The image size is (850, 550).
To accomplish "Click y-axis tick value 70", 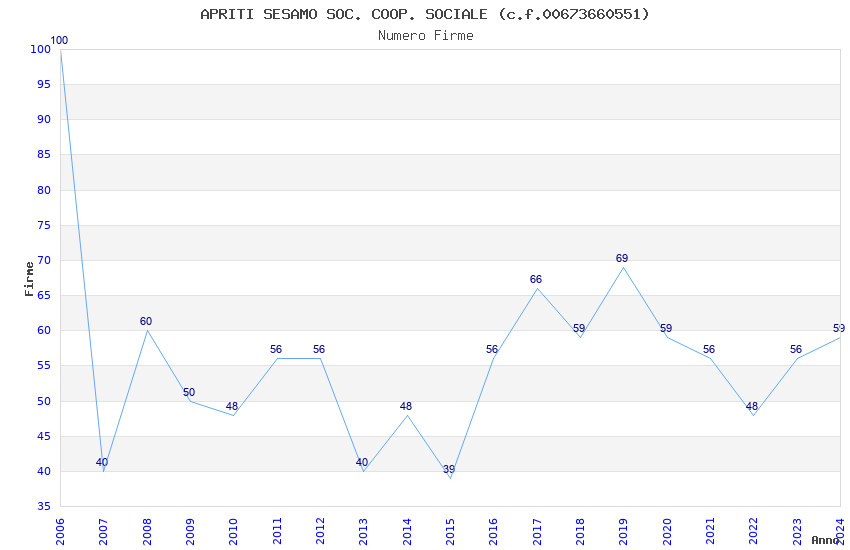I will [x=44, y=261].
